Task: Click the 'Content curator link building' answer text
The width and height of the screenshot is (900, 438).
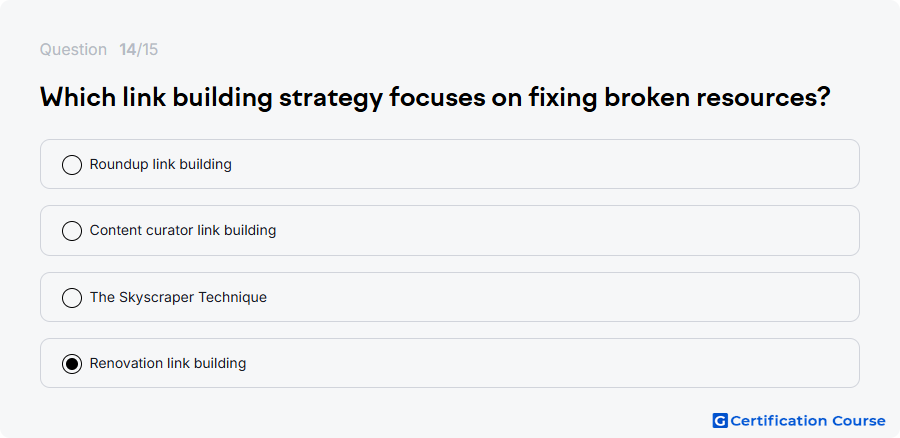Action: click(x=183, y=230)
